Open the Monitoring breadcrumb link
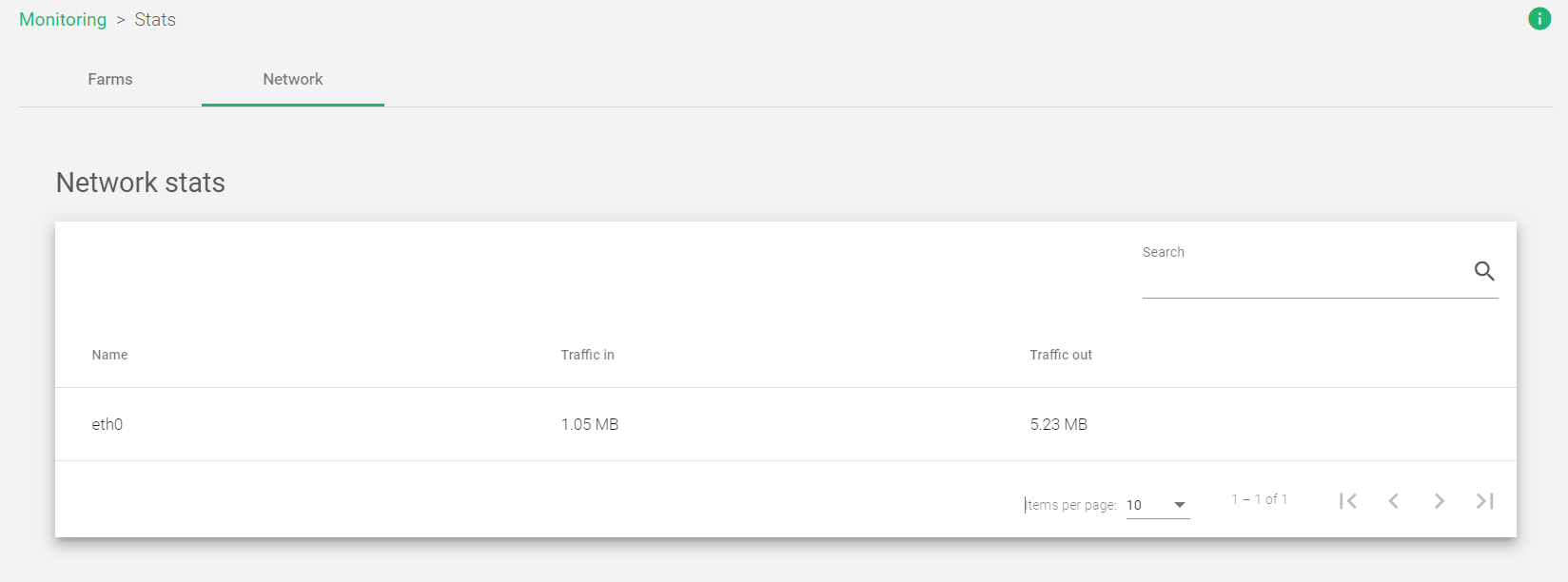The height and width of the screenshot is (582, 1568). (63, 20)
